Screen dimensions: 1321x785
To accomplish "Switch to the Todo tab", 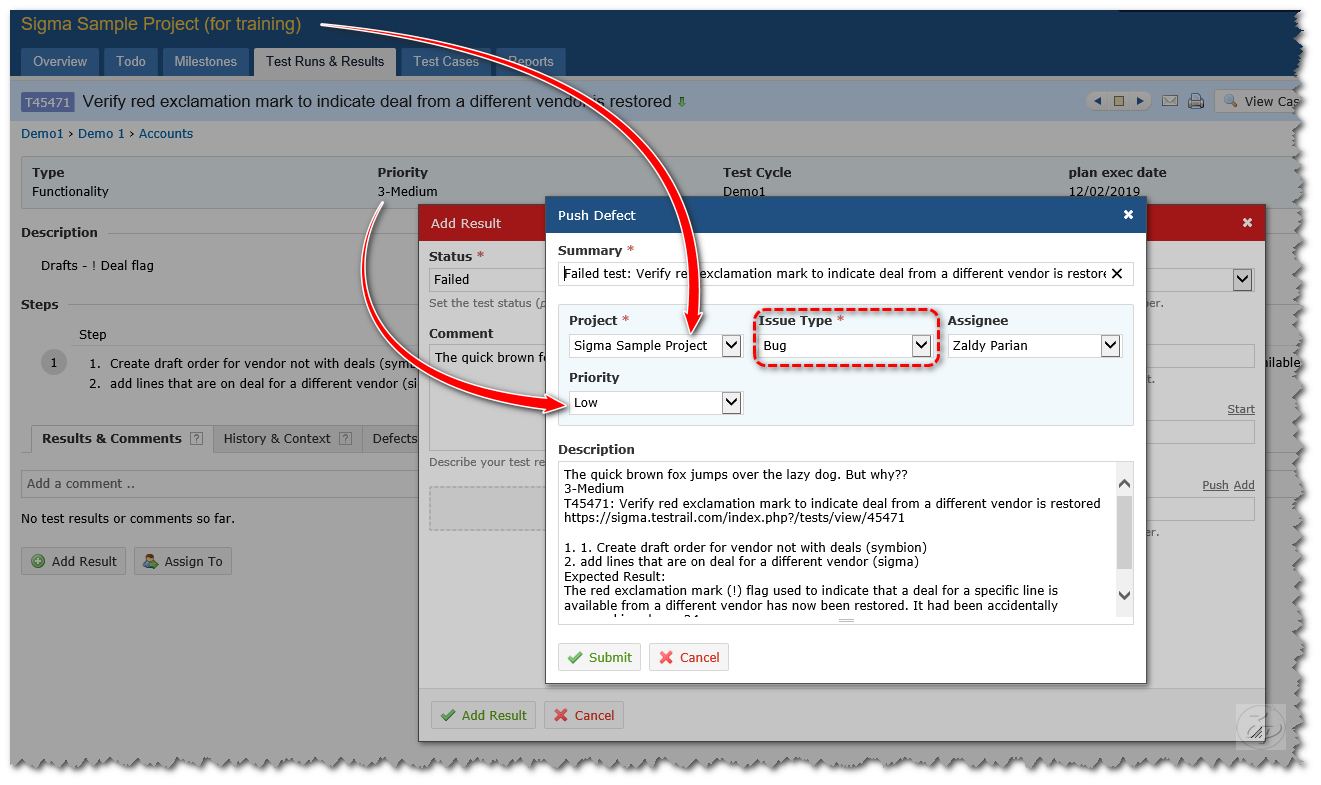I will (x=131, y=62).
